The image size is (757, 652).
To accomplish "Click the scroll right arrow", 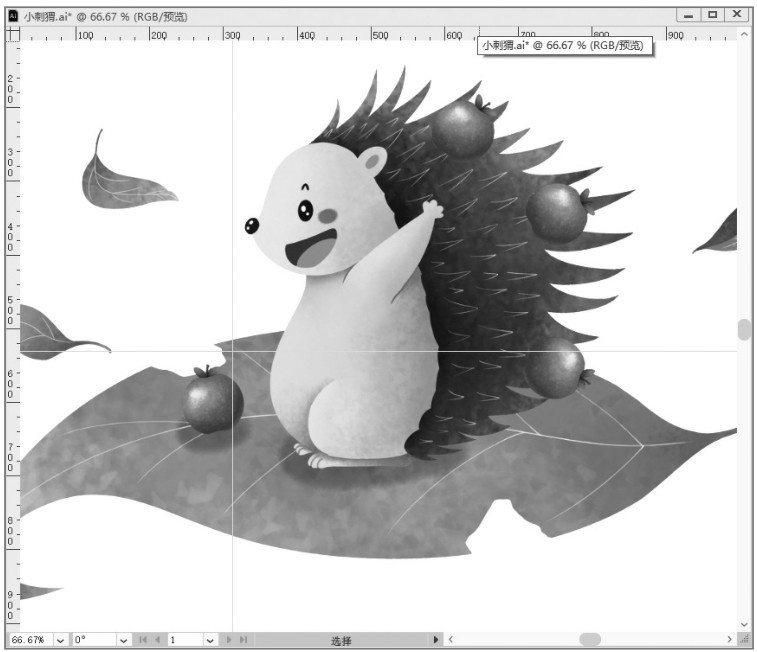I will click(729, 640).
